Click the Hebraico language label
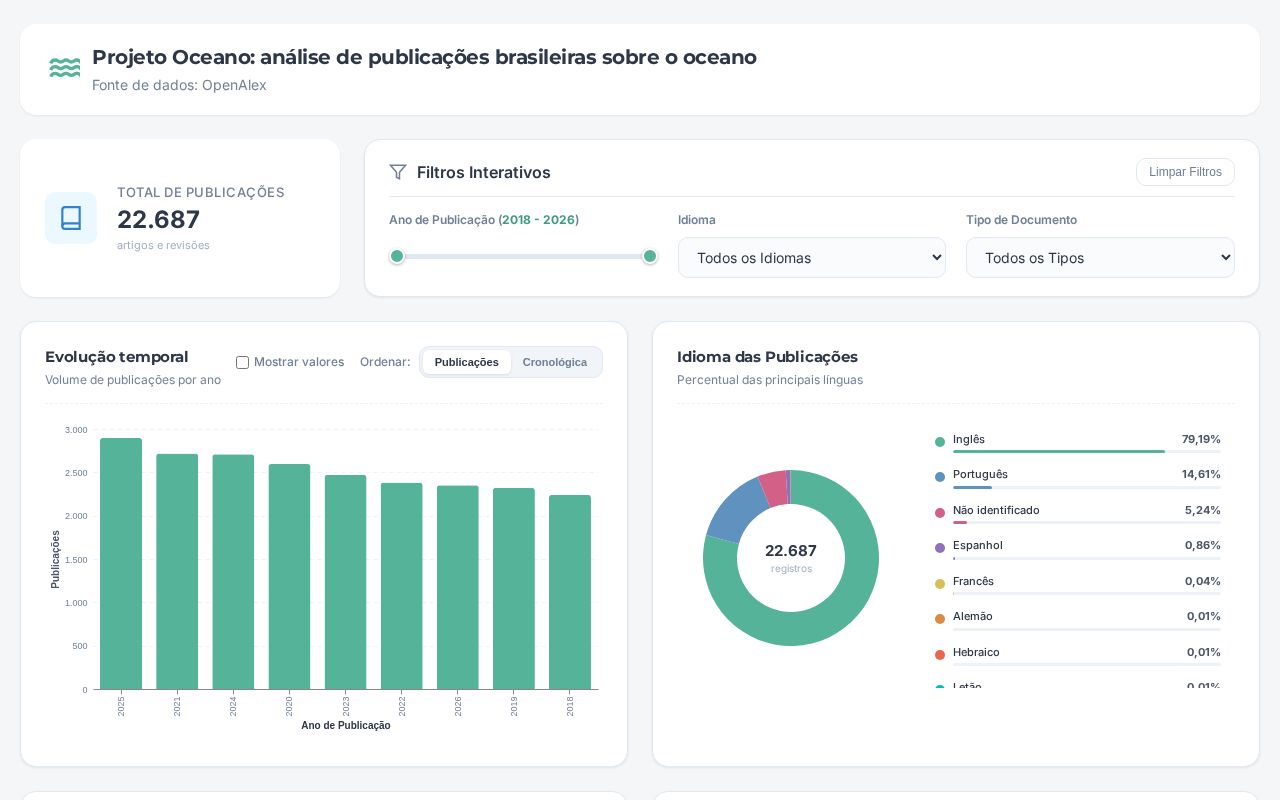Viewport: 1280px width, 800px height. (x=976, y=652)
